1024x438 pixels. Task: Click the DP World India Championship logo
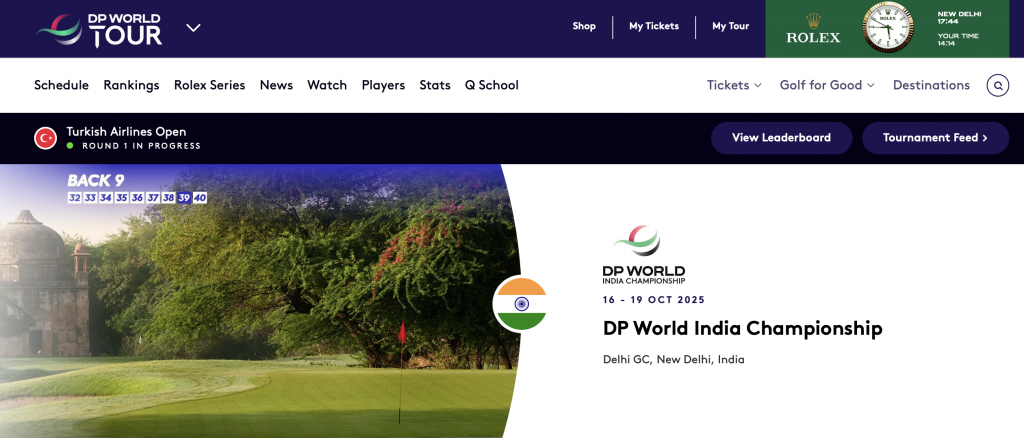(x=644, y=255)
